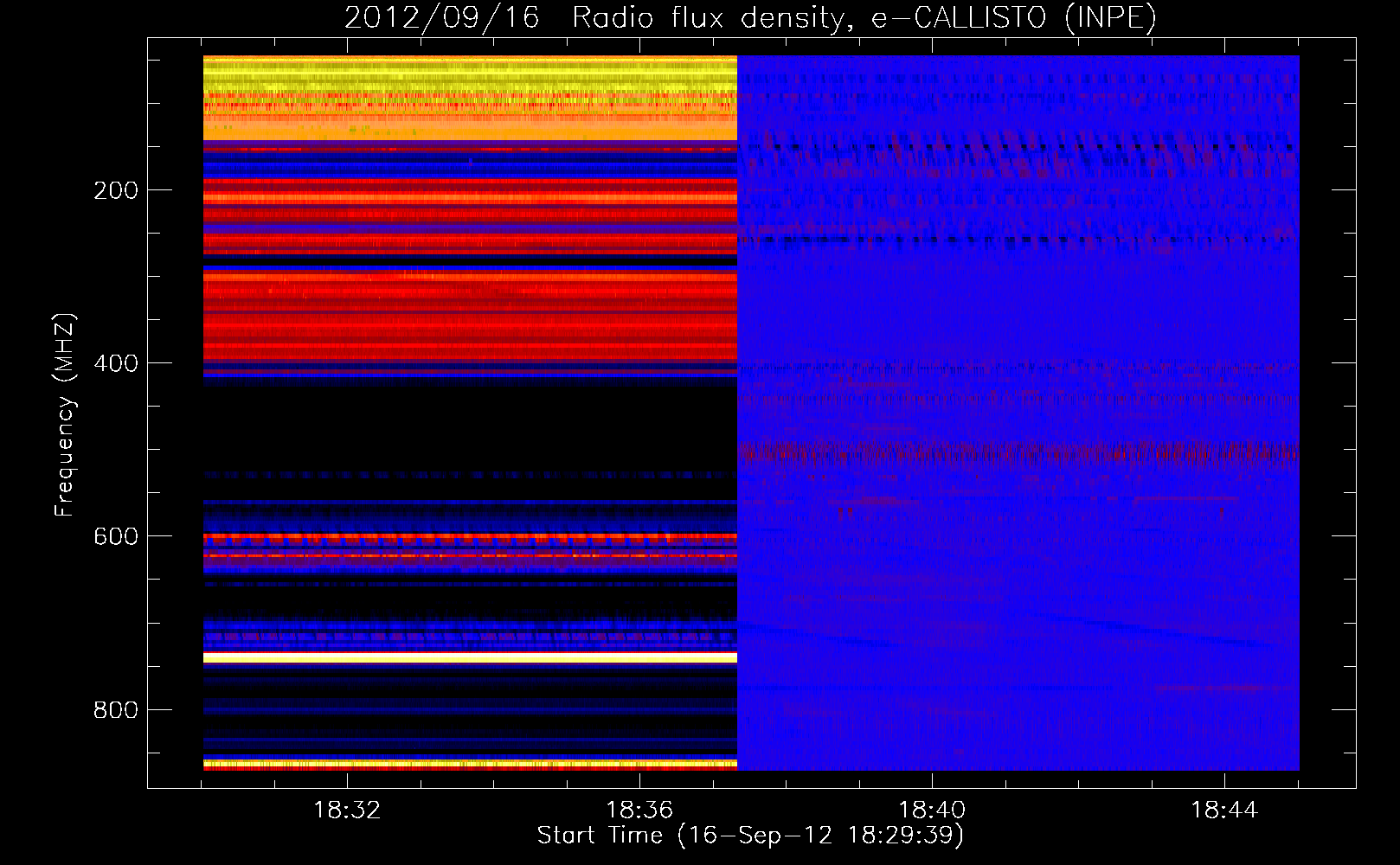Click the 18:36 time tick label
Viewport: 1400px width, 865px height.
639,811
